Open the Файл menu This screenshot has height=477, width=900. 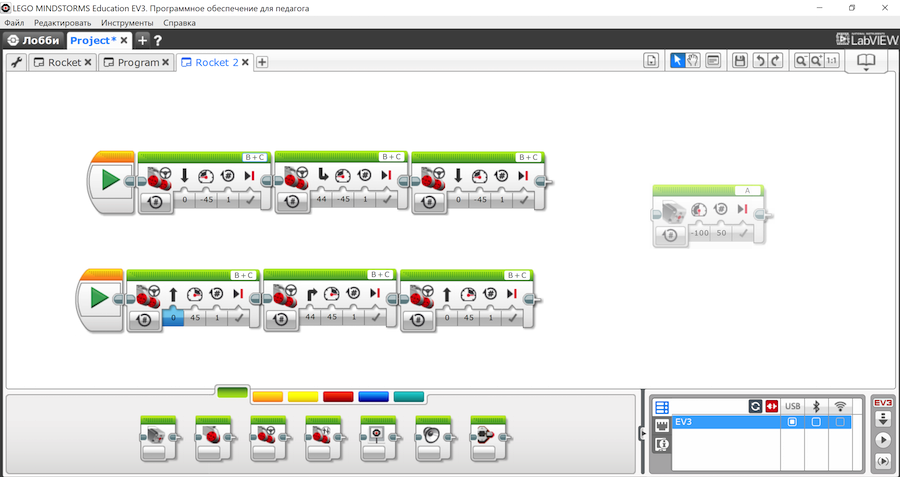[14, 23]
